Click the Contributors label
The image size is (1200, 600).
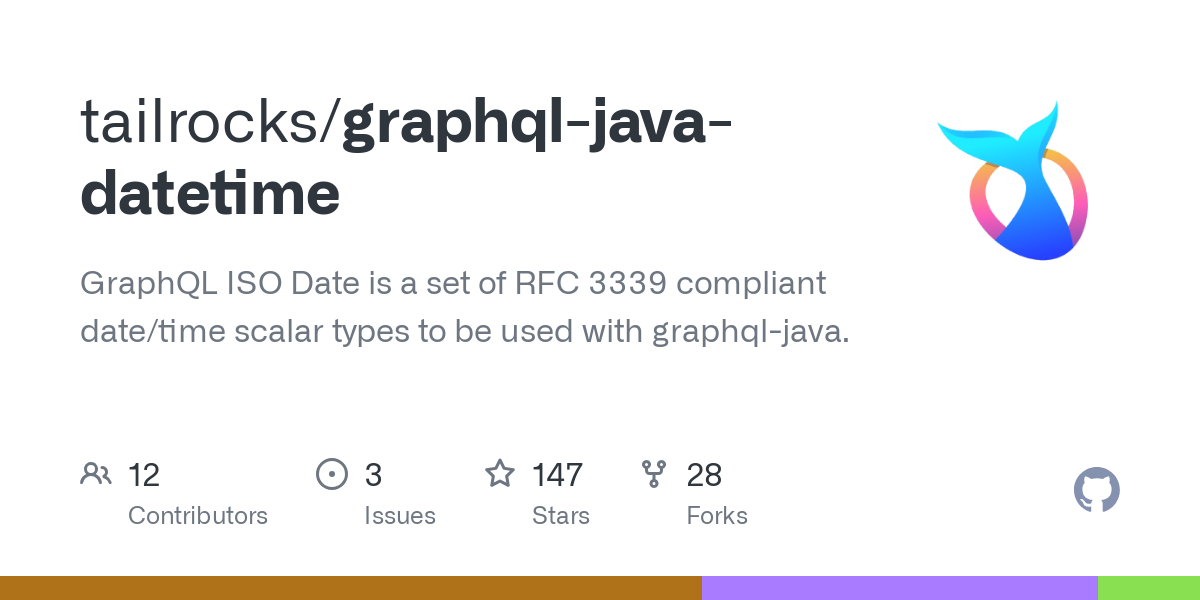(x=198, y=516)
